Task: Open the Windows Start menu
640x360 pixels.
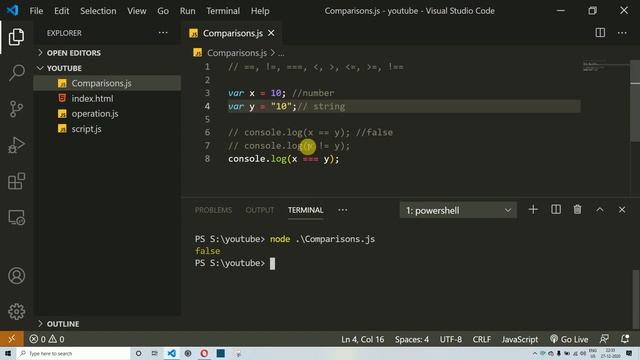Action: pyautogui.click(x=8, y=353)
